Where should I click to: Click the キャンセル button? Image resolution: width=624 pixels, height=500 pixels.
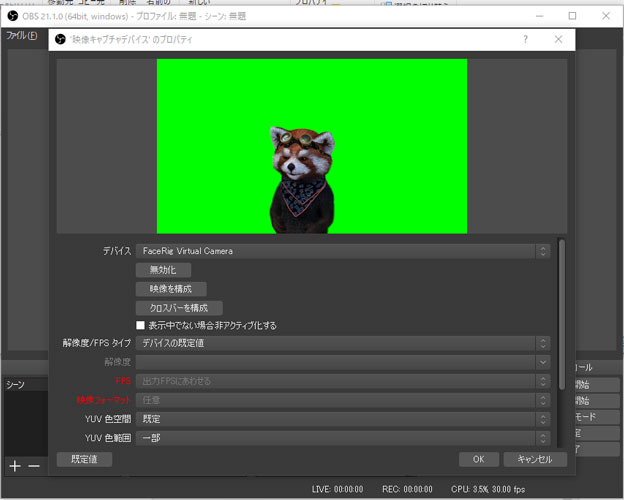click(x=535, y=459)
